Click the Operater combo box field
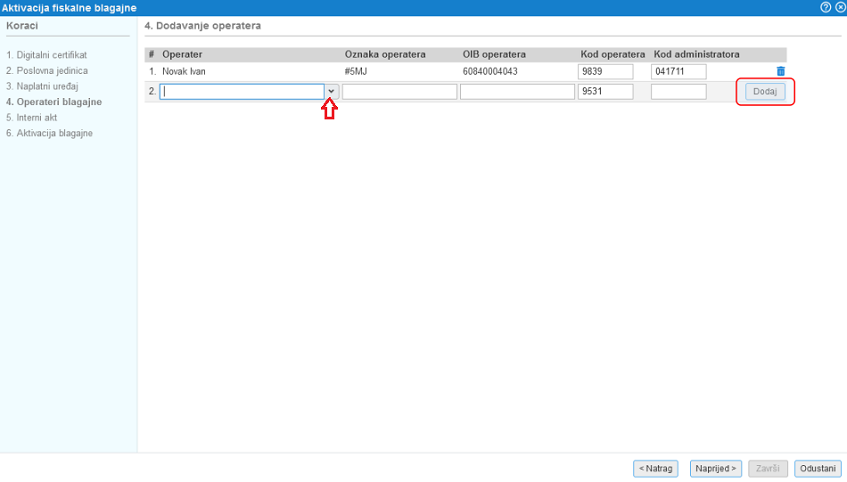Screen dimensions: 847x482 click(x=242, y=91)
